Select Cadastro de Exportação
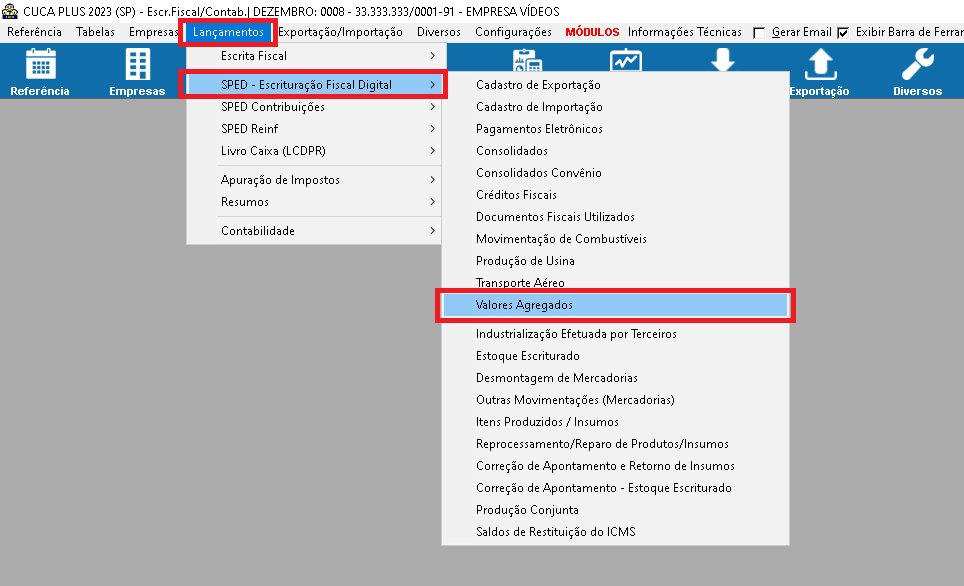The width and height of the screenshot is (964, 586). [x=615, y=85]
